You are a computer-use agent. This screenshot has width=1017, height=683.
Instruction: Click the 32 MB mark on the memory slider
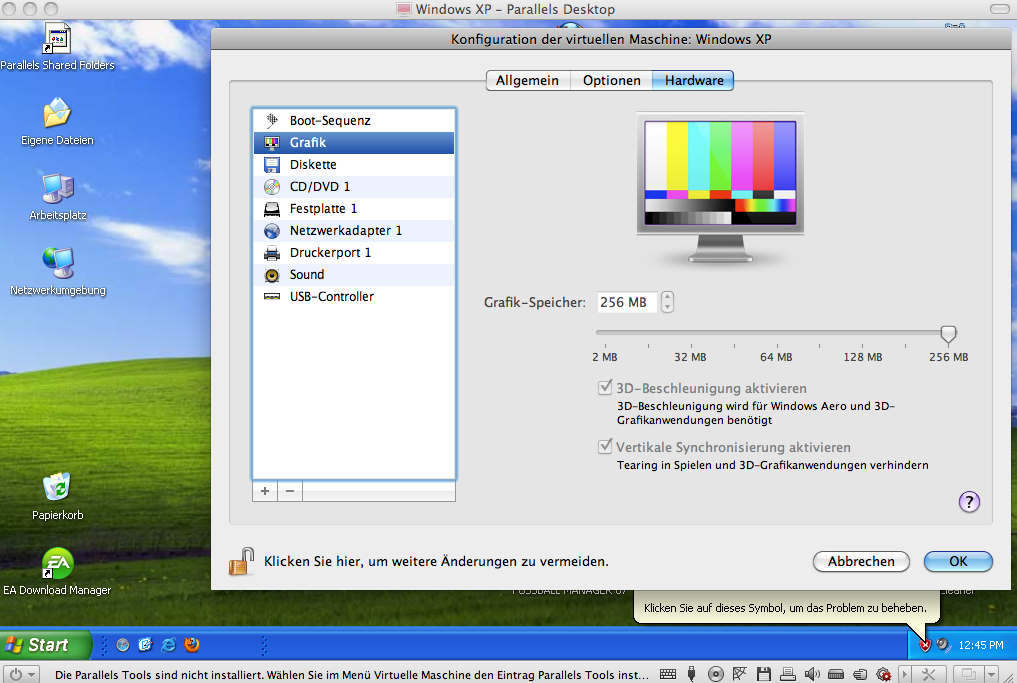pyautogui.click(x=690, y=357)
